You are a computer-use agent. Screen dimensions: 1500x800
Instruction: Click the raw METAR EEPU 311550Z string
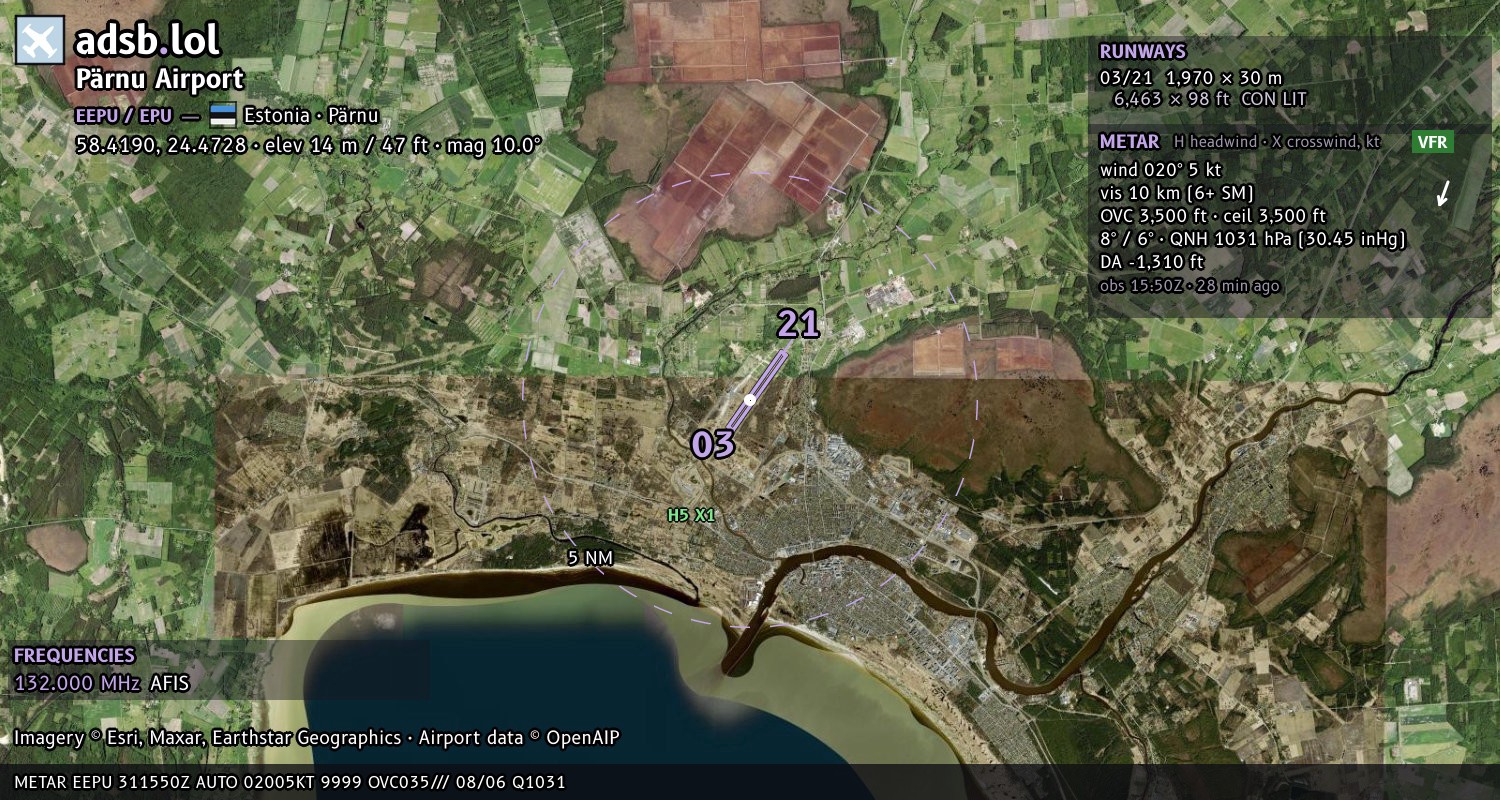tap(290, 782)
